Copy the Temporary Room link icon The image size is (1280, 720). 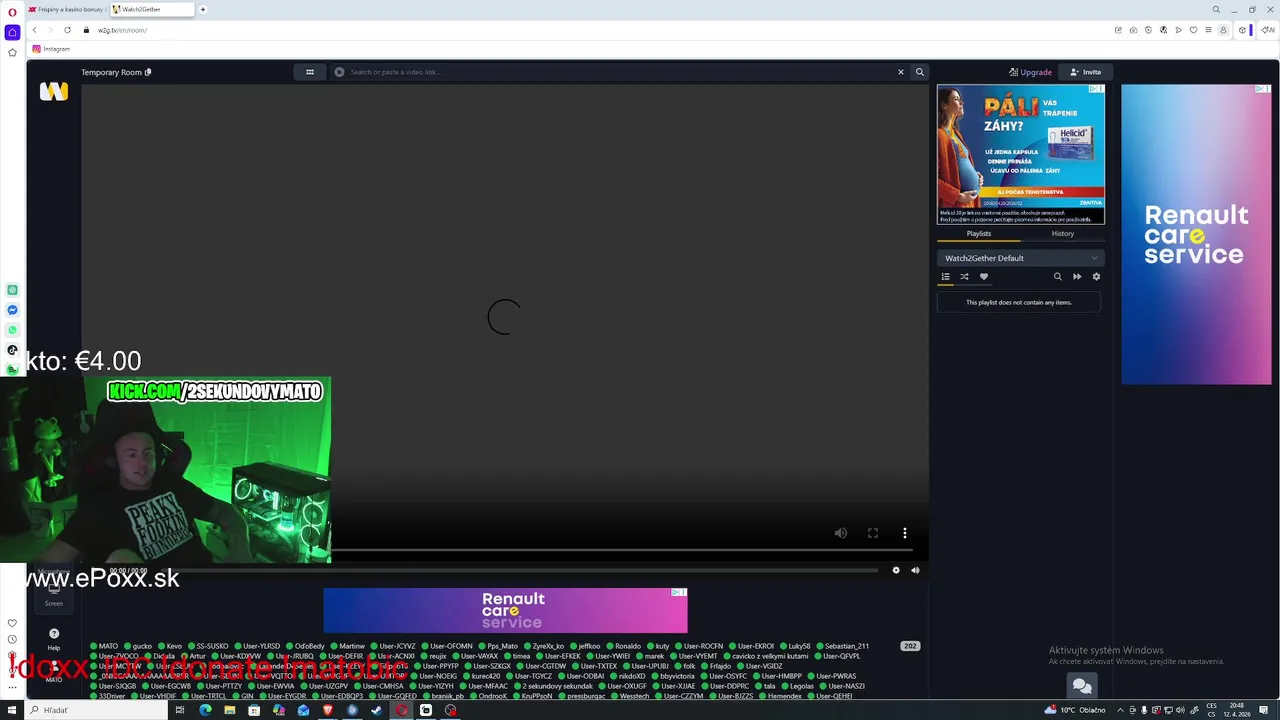(148, 72)
